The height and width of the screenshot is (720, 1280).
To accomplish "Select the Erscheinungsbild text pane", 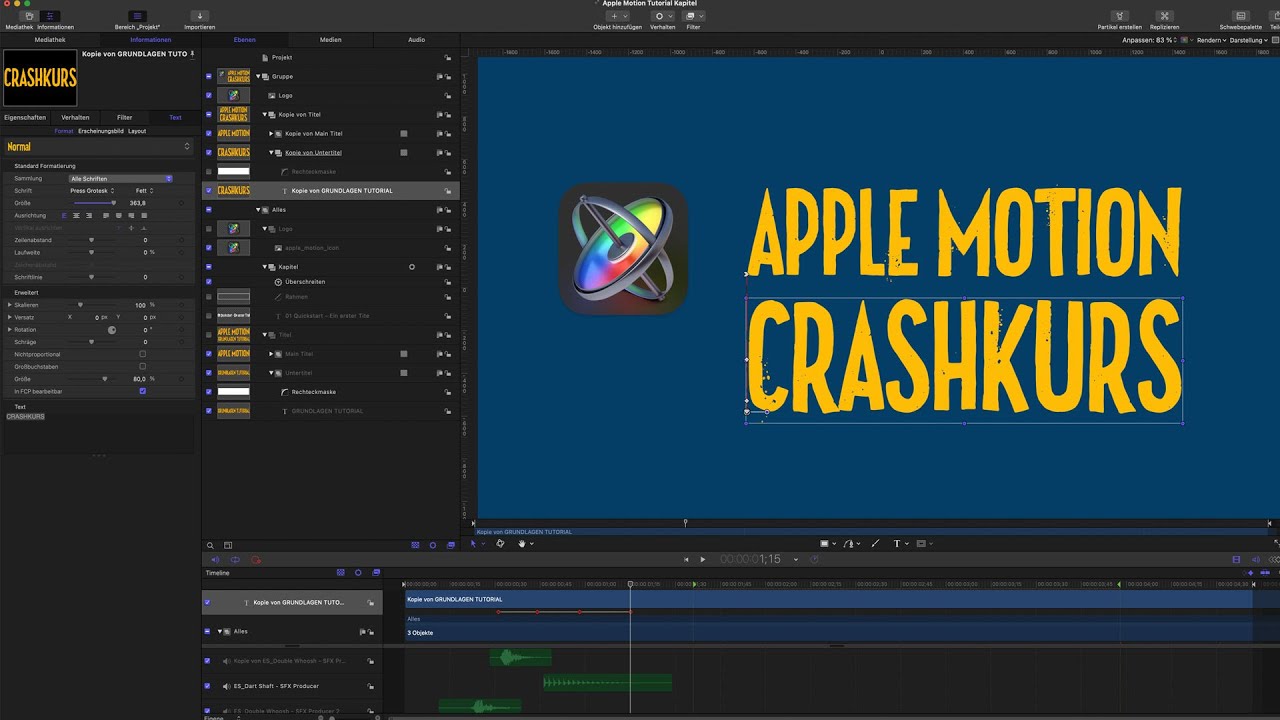I will [101, 131].
